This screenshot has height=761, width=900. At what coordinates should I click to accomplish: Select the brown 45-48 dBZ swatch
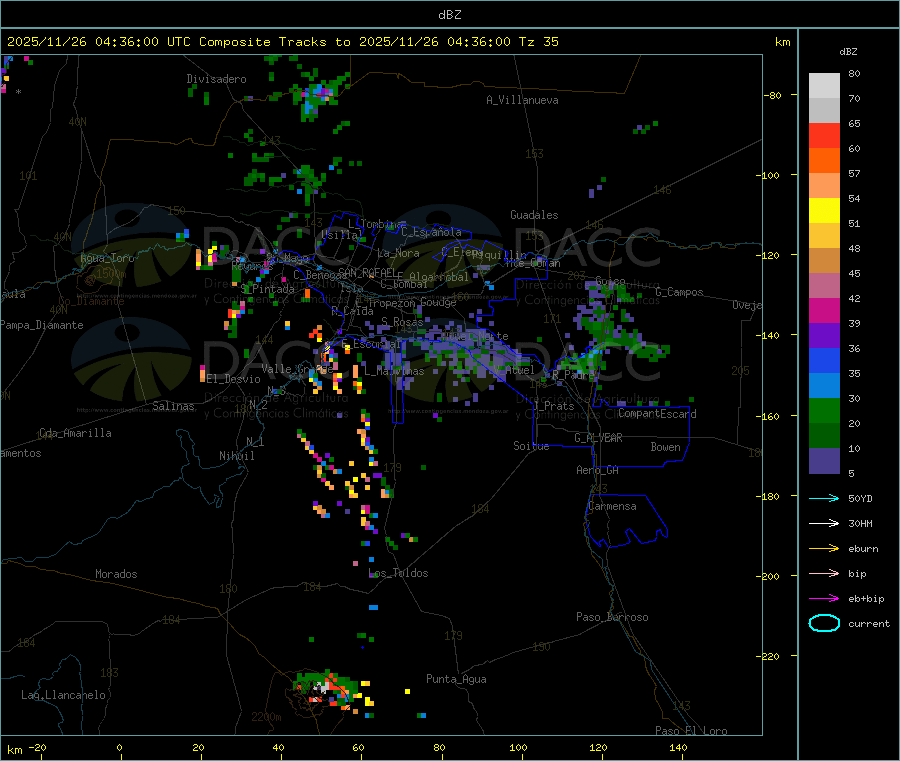tap(824, 261)
